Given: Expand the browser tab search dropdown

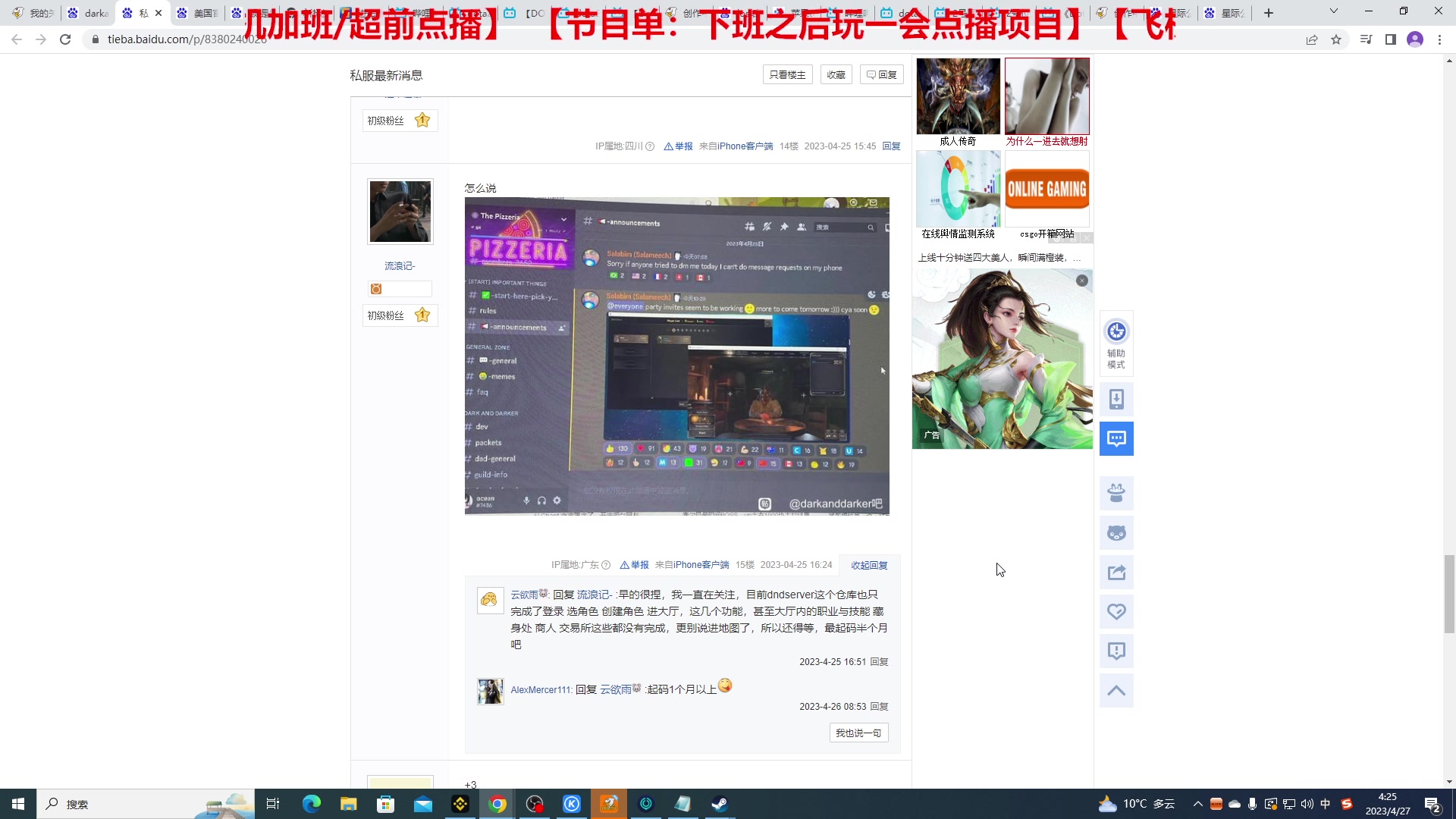Looking at the screenshot, I should tap(1333, 11).
